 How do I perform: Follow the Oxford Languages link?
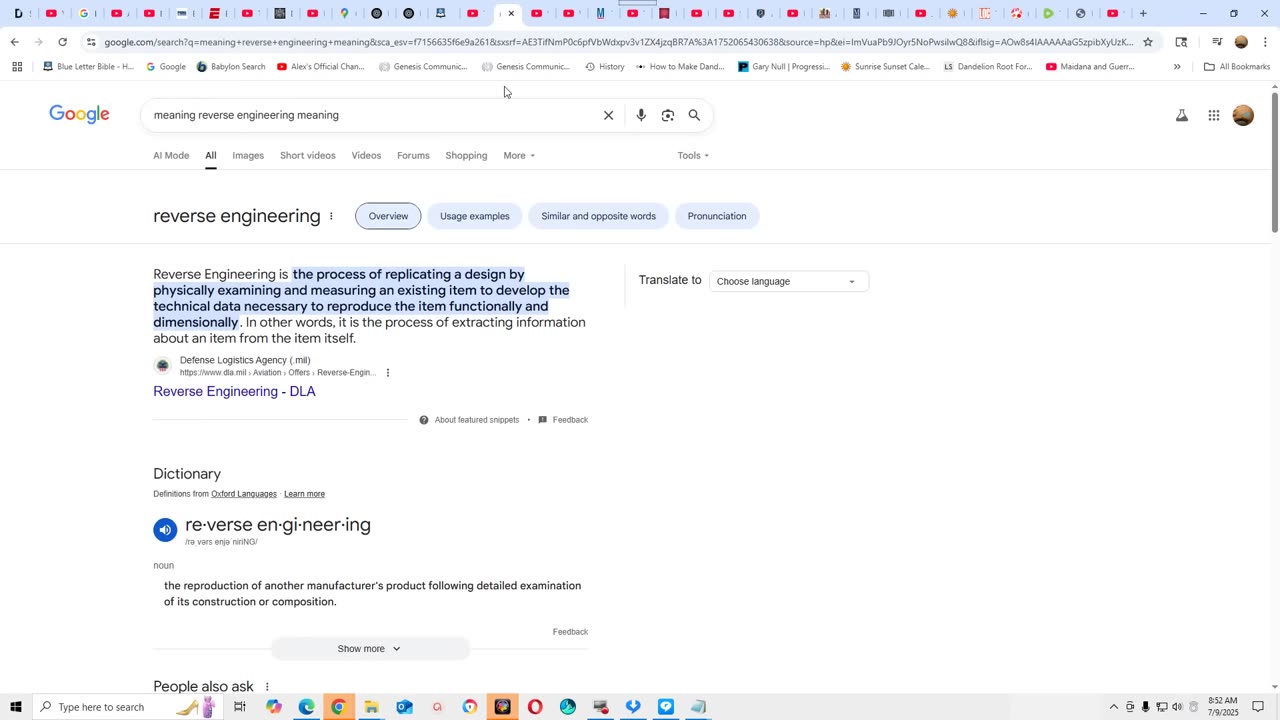coord(244,494)
